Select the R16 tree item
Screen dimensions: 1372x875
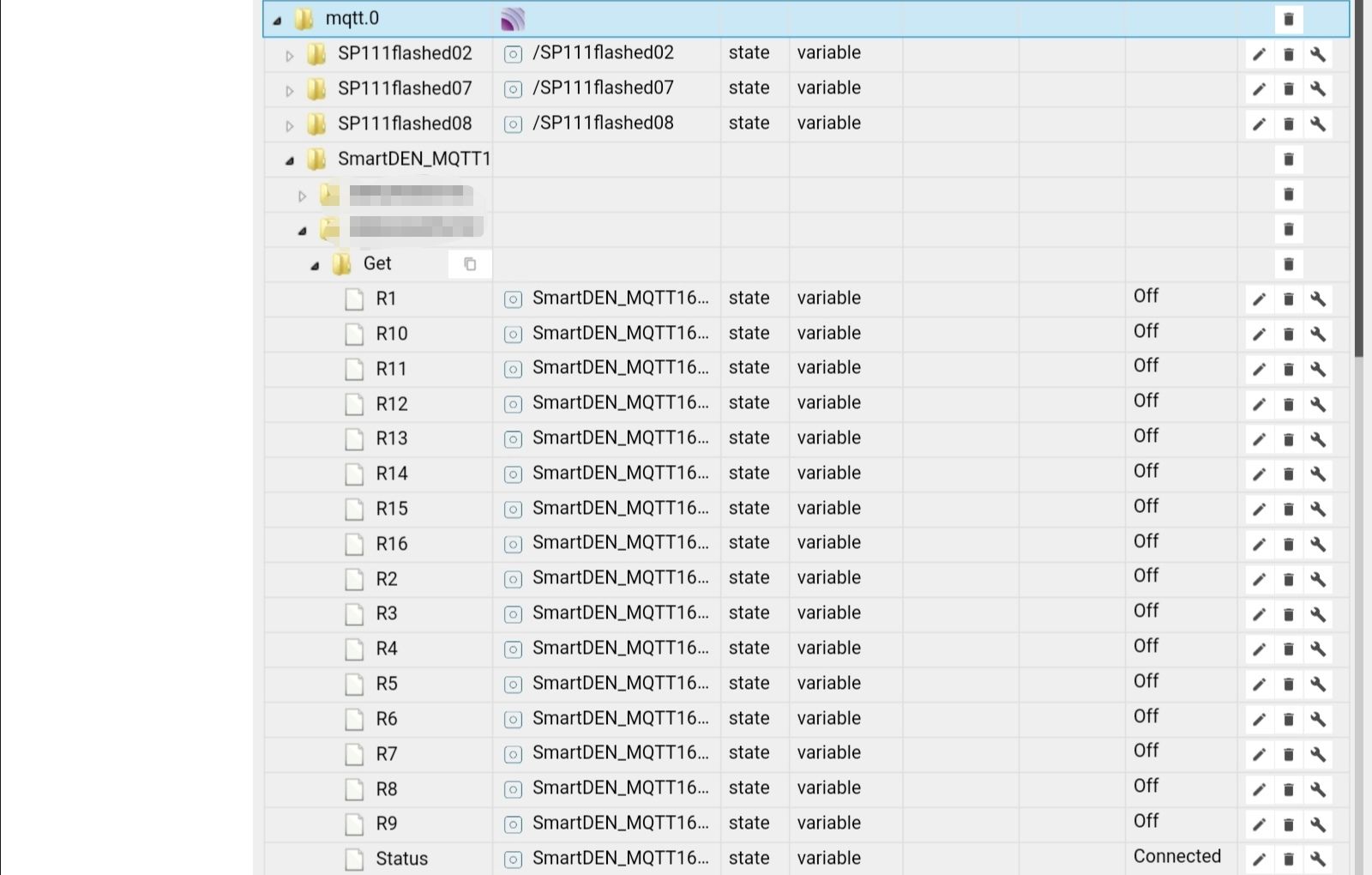pos(392,544)
